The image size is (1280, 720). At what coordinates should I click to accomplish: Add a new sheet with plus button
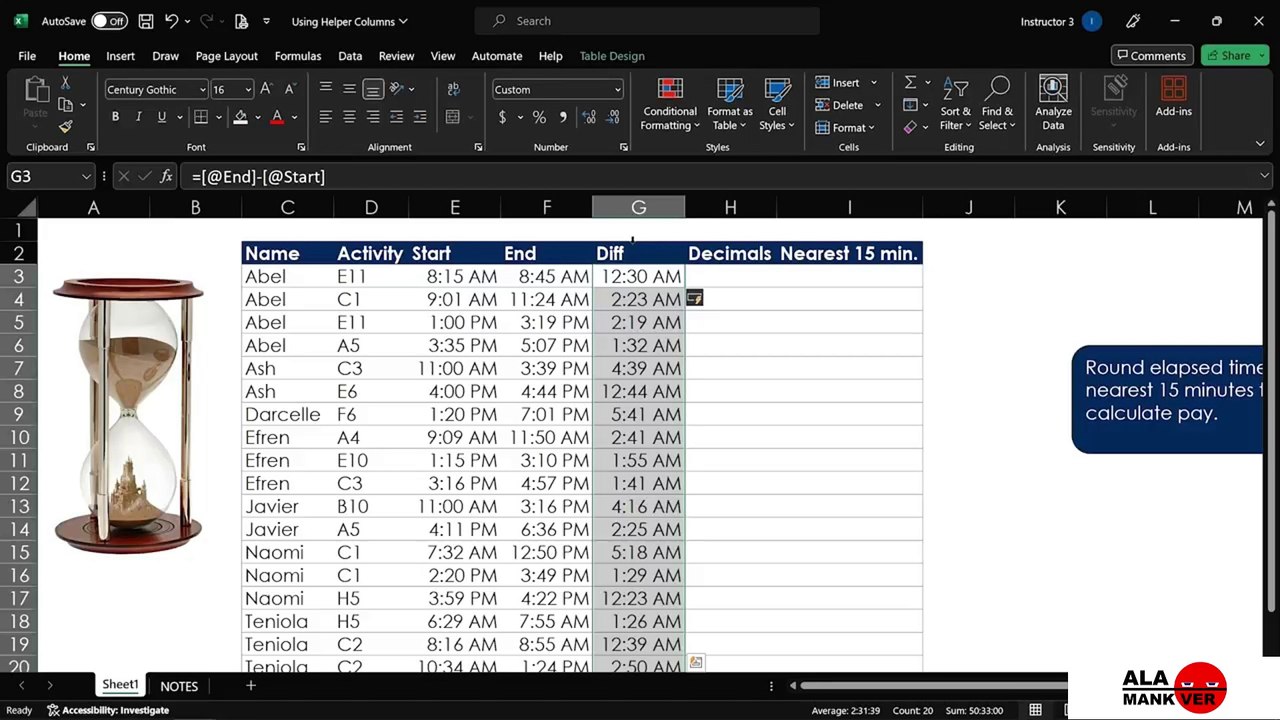pyautogui.click(x=251, y=686)
